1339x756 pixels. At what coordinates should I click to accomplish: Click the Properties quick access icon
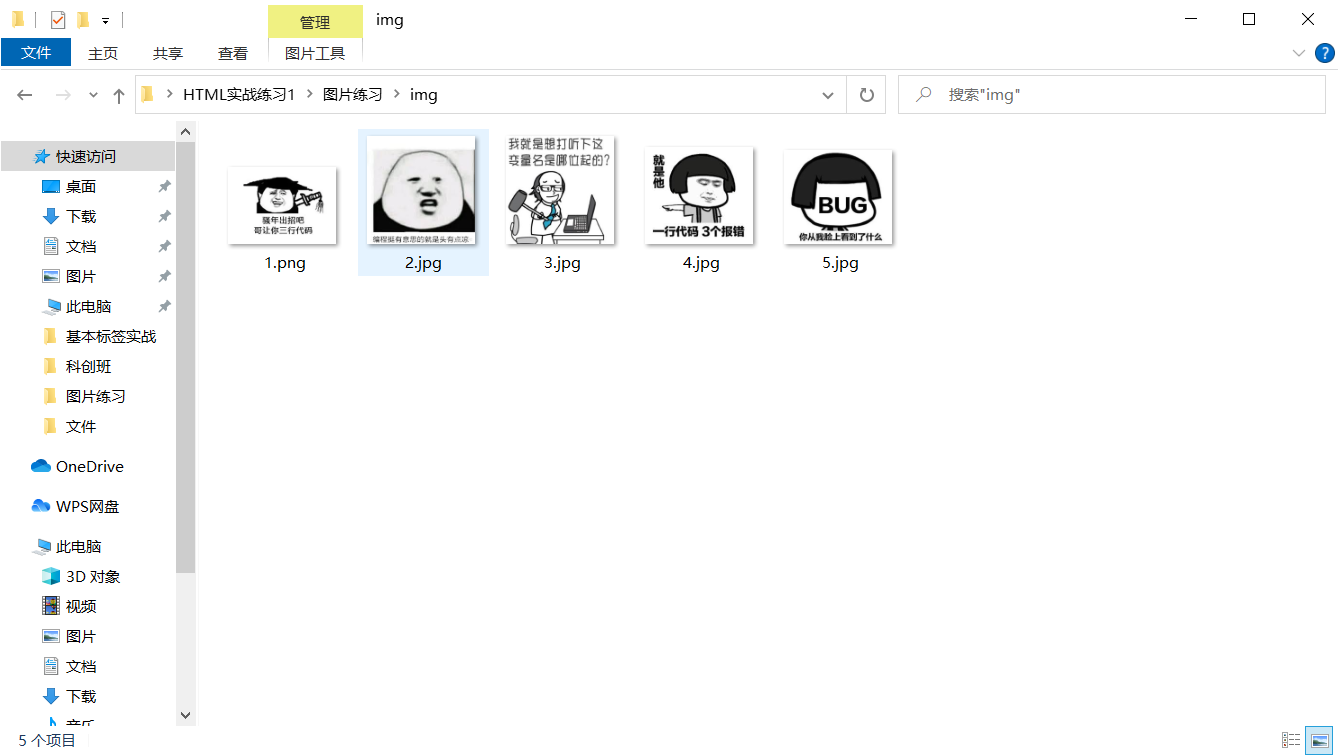coord(58,20)
